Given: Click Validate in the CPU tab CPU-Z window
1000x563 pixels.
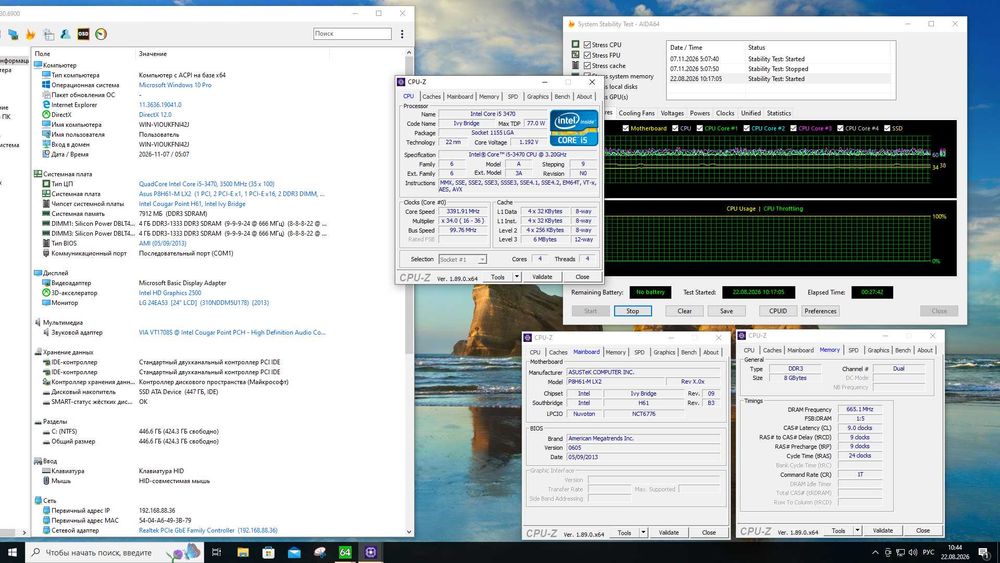Looking at the screenshot, I should [x=542, y=277].
